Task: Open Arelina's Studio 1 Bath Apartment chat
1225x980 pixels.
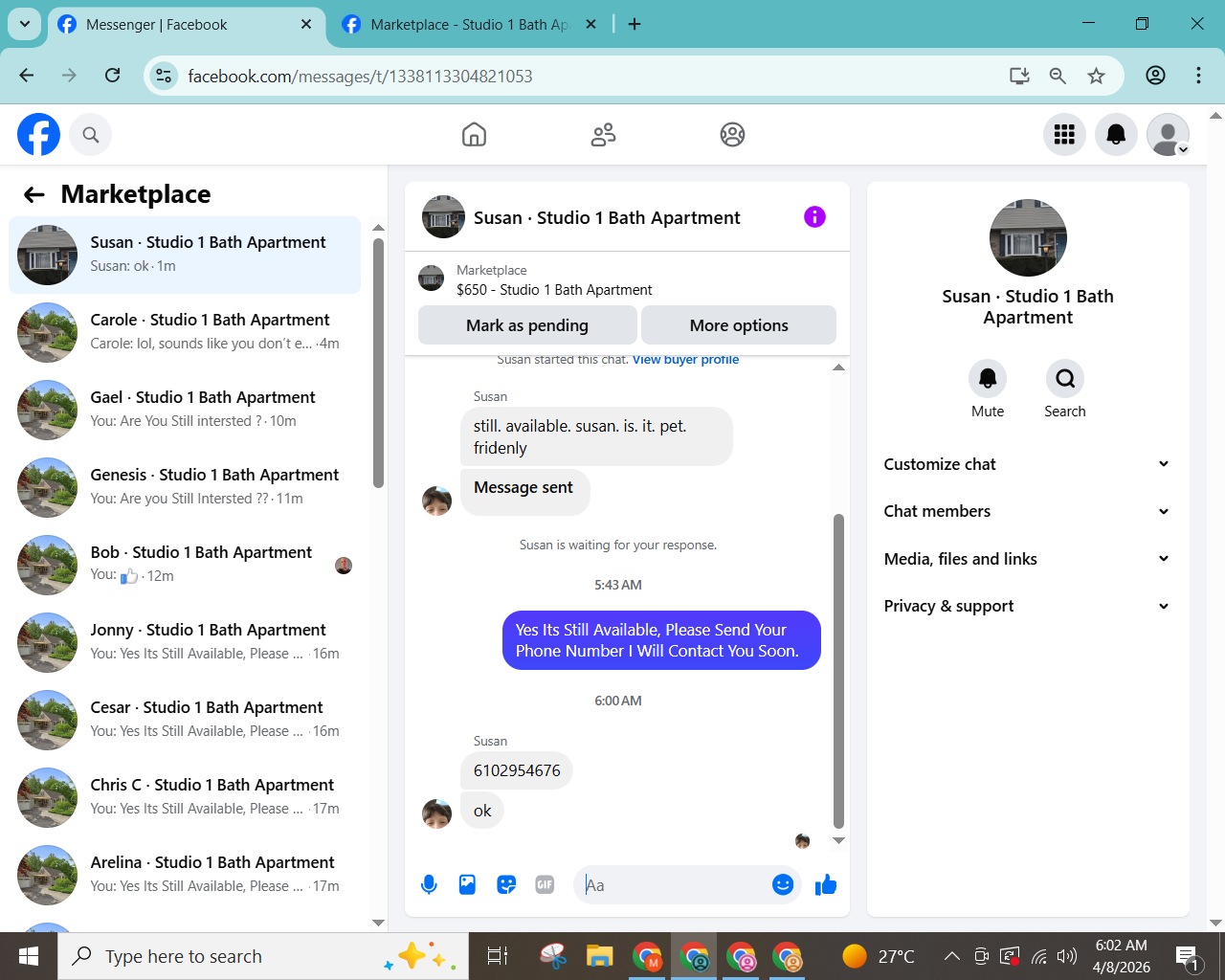Action: [x=185, y=875]
